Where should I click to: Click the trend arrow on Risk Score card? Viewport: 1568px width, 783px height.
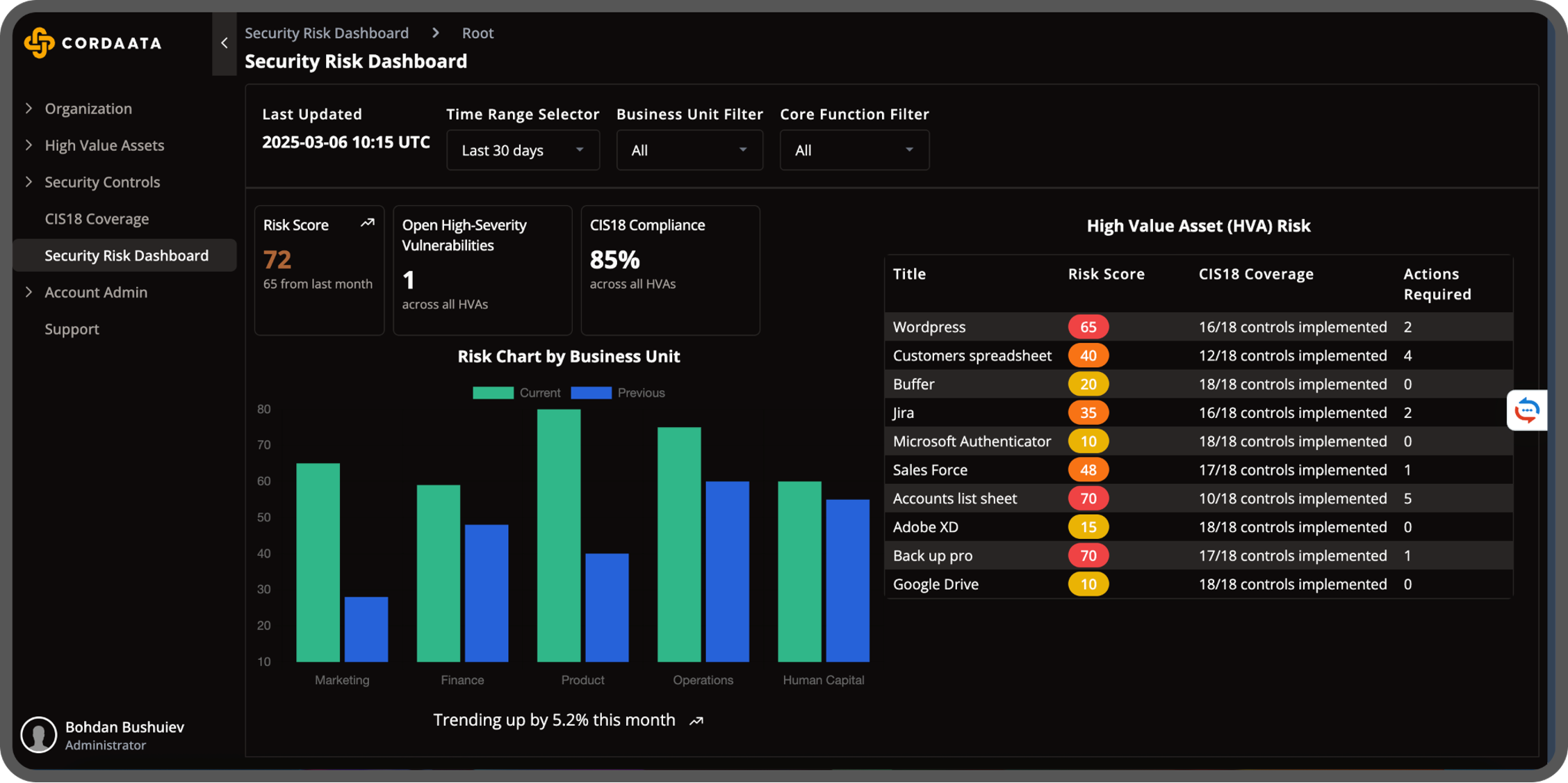[x=368, y=223]
